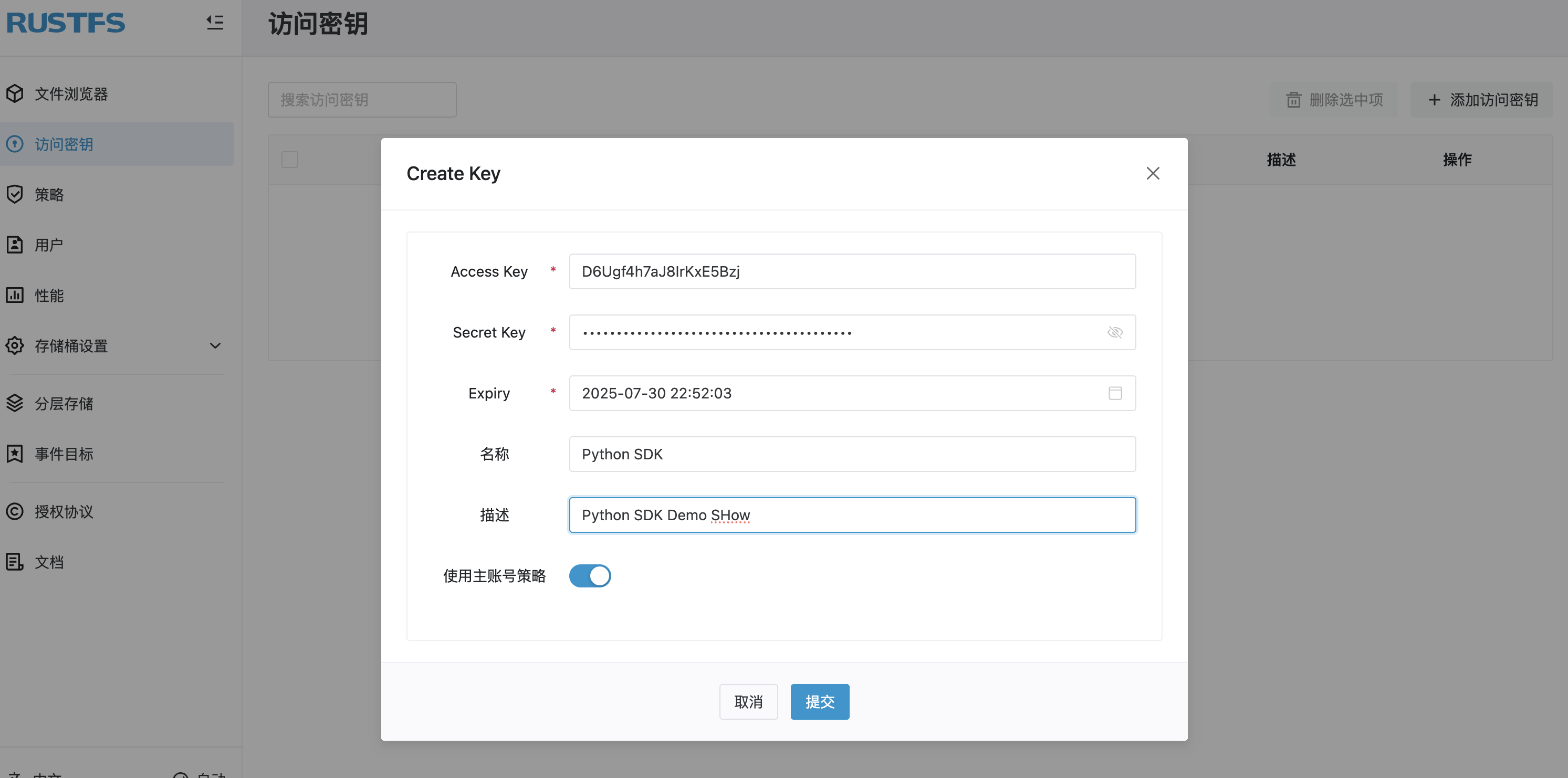Open the 性能 performance chart icon
The image size is (1568, 778).
15,296
